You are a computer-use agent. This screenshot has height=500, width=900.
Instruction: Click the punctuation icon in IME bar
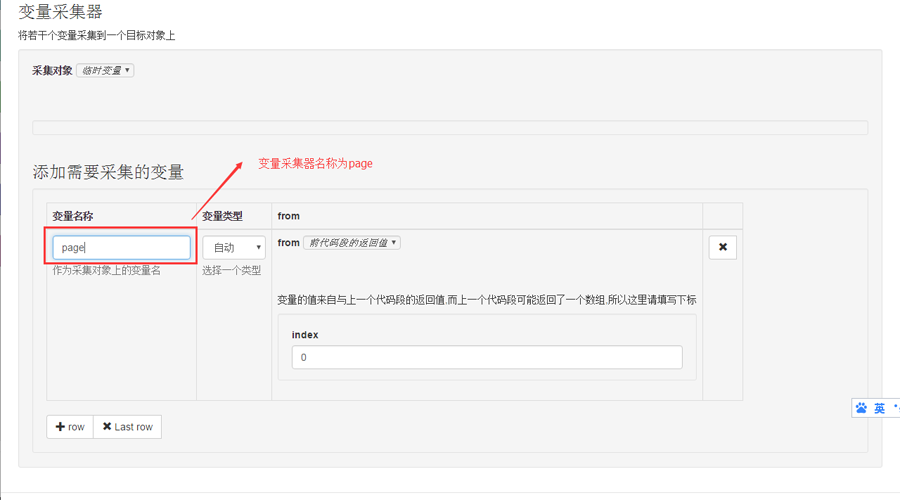[x=896, y=408]
